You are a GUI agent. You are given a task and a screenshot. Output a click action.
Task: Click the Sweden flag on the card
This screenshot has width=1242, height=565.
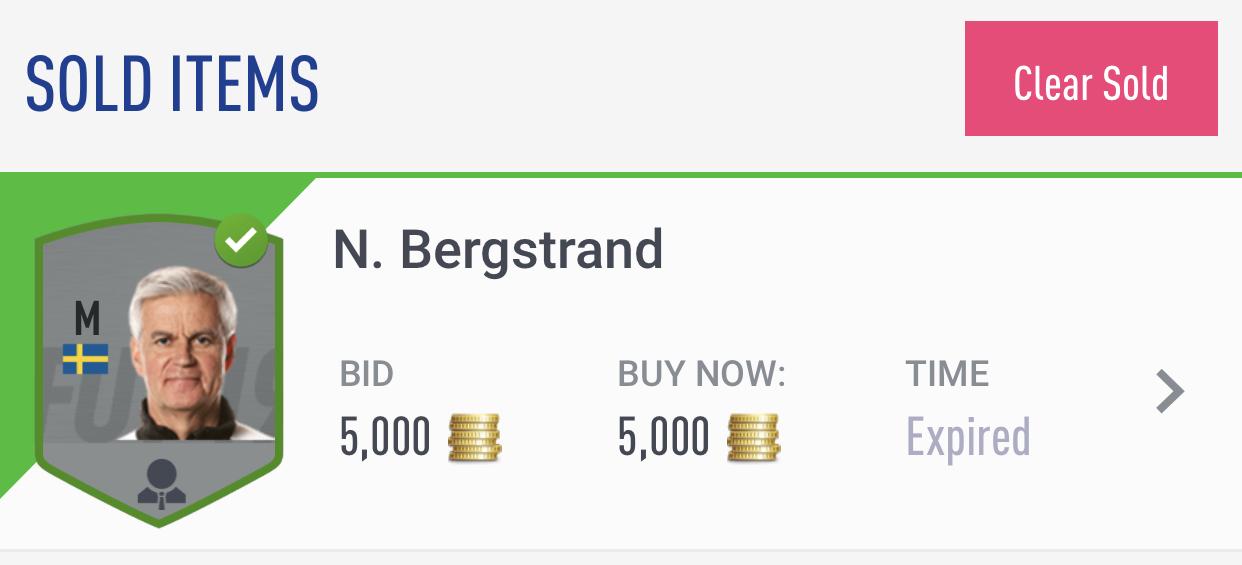pyautogui.click(x=86, y=359)
